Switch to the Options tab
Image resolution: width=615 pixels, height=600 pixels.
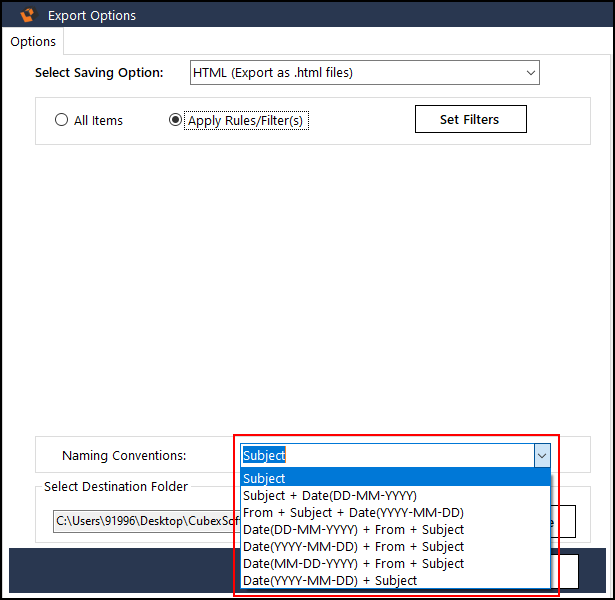click(x=33, y=42)
